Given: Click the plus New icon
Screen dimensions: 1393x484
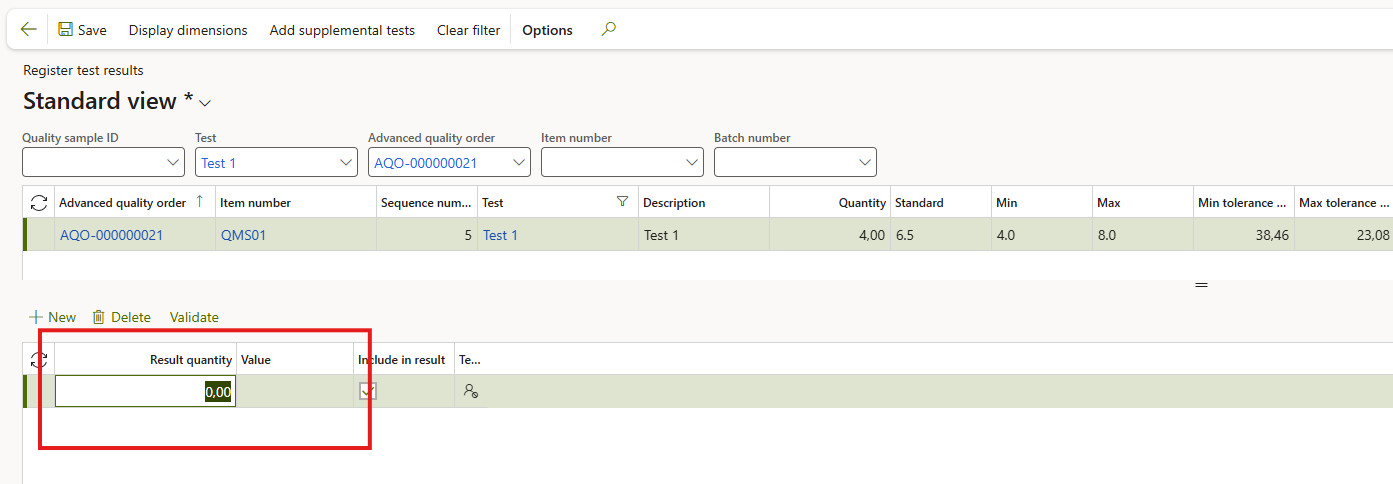Looking at the screenshot, I should pos(36,317).
